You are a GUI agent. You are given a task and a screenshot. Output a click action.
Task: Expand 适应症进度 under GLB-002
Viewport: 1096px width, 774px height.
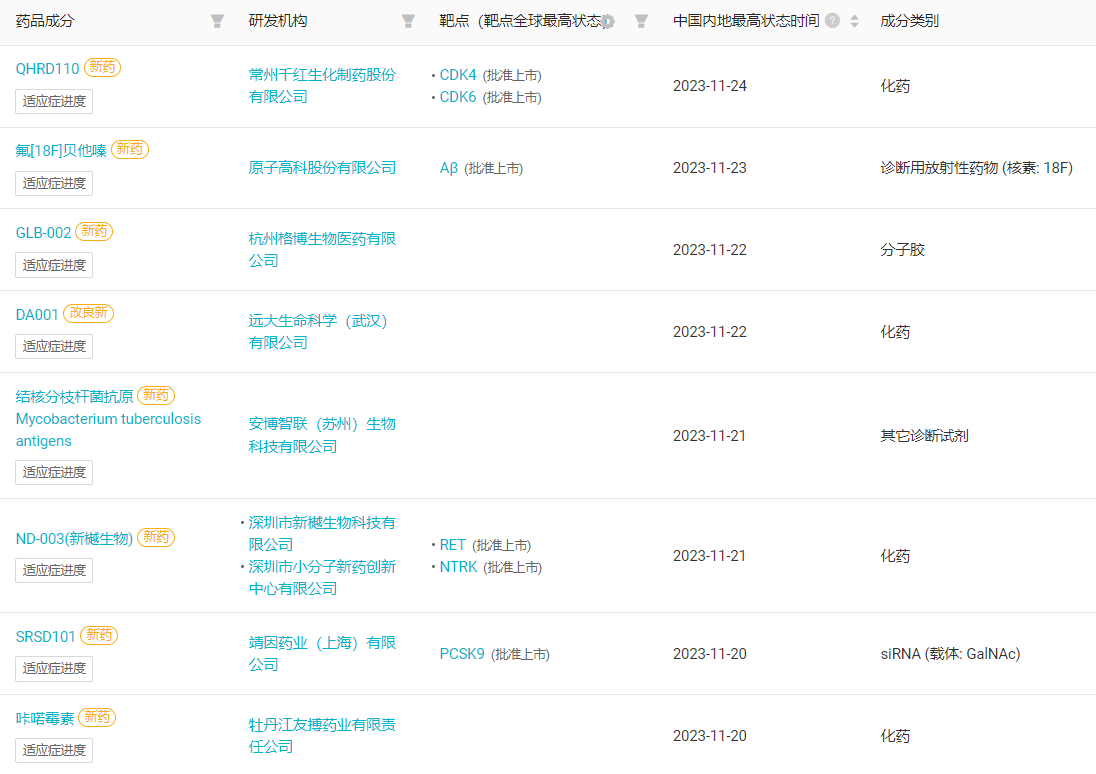pos(54,265)
